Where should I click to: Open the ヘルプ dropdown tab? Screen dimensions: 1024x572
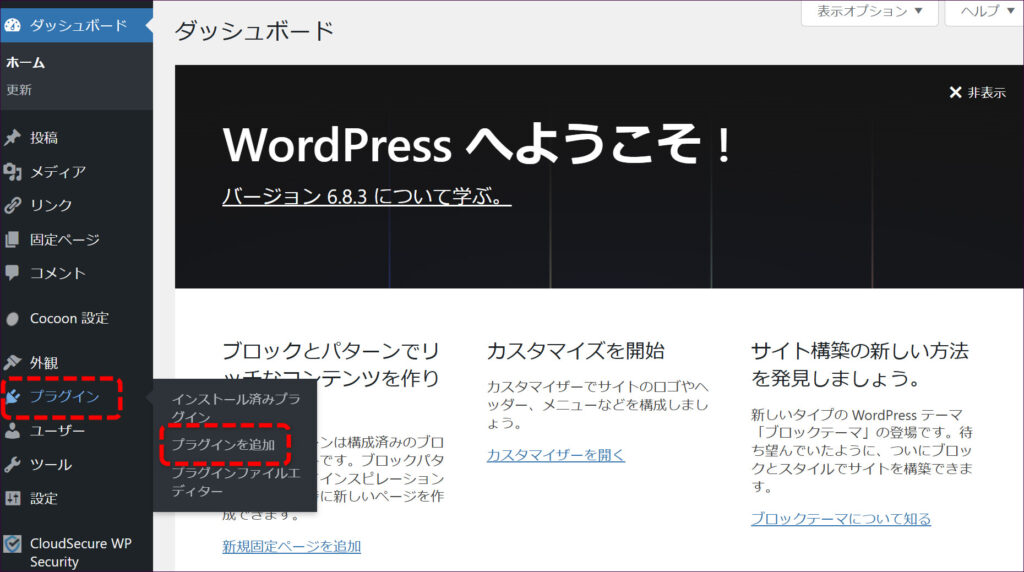coord(984,12)
